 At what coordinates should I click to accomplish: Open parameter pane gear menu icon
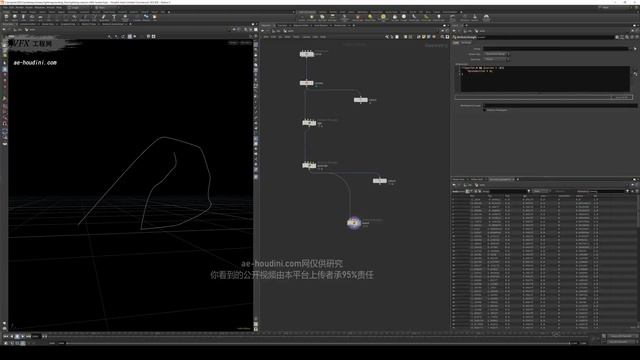pyautogui.click(x=617, y=37)
